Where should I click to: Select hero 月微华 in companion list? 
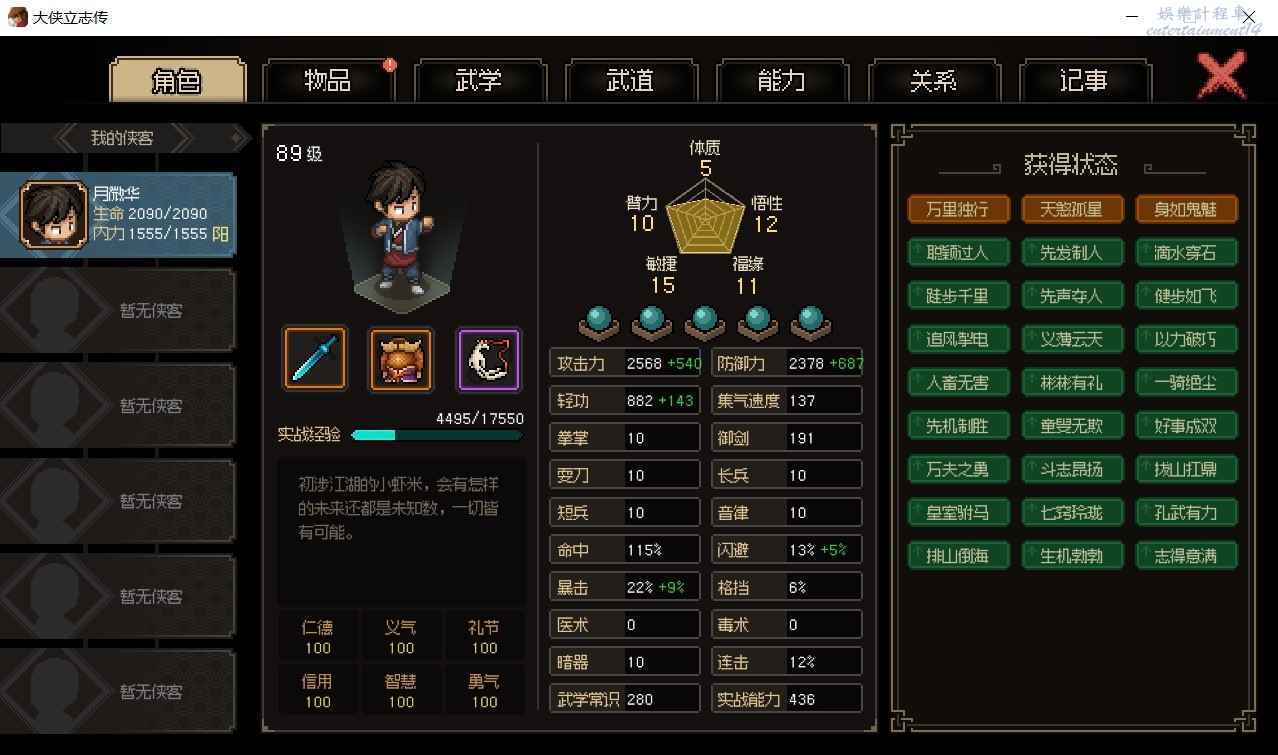[x=119, y=214]
